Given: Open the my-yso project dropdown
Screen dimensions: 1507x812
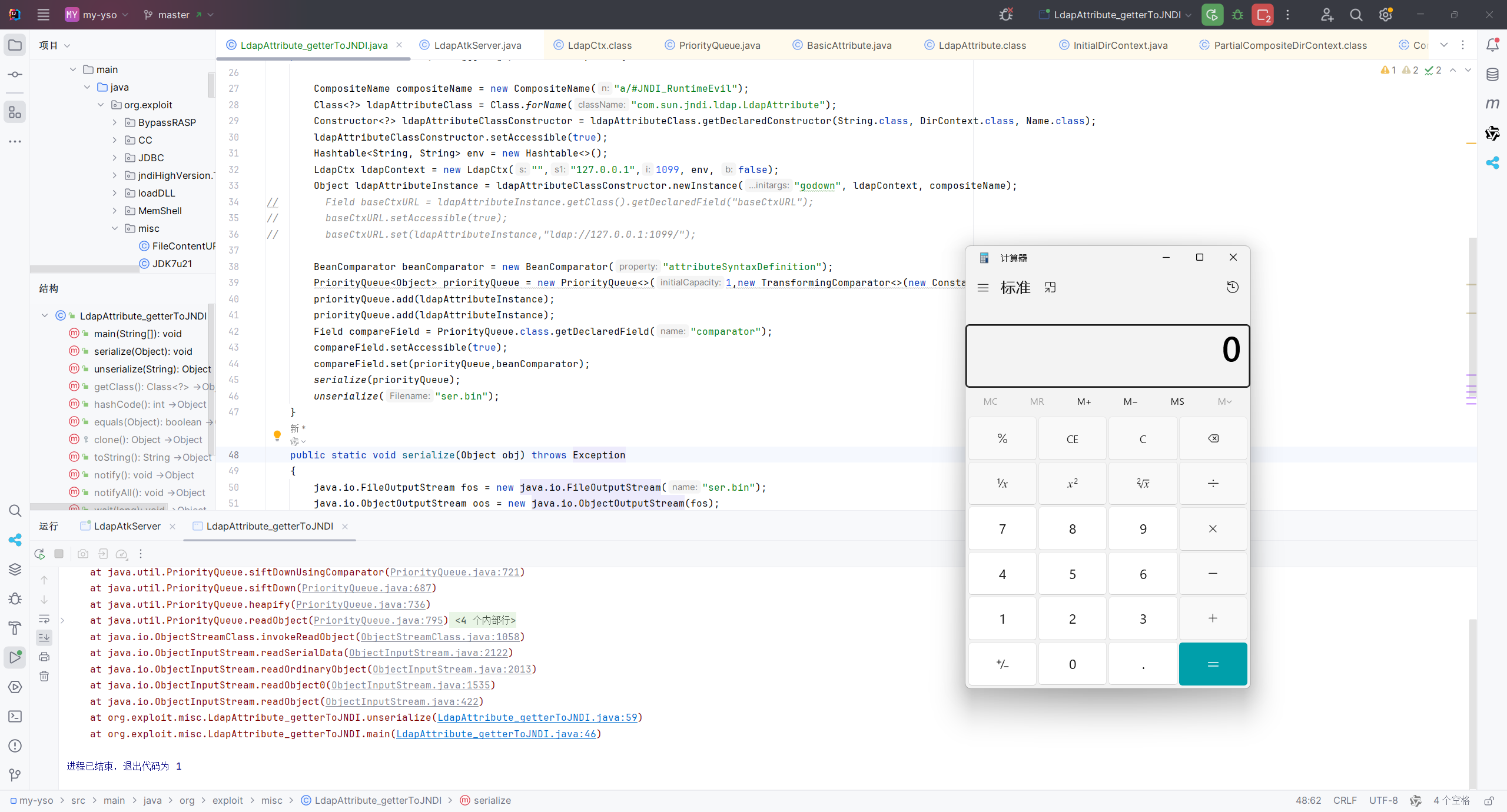Looking at the screenshot, I should coord(97,15).
